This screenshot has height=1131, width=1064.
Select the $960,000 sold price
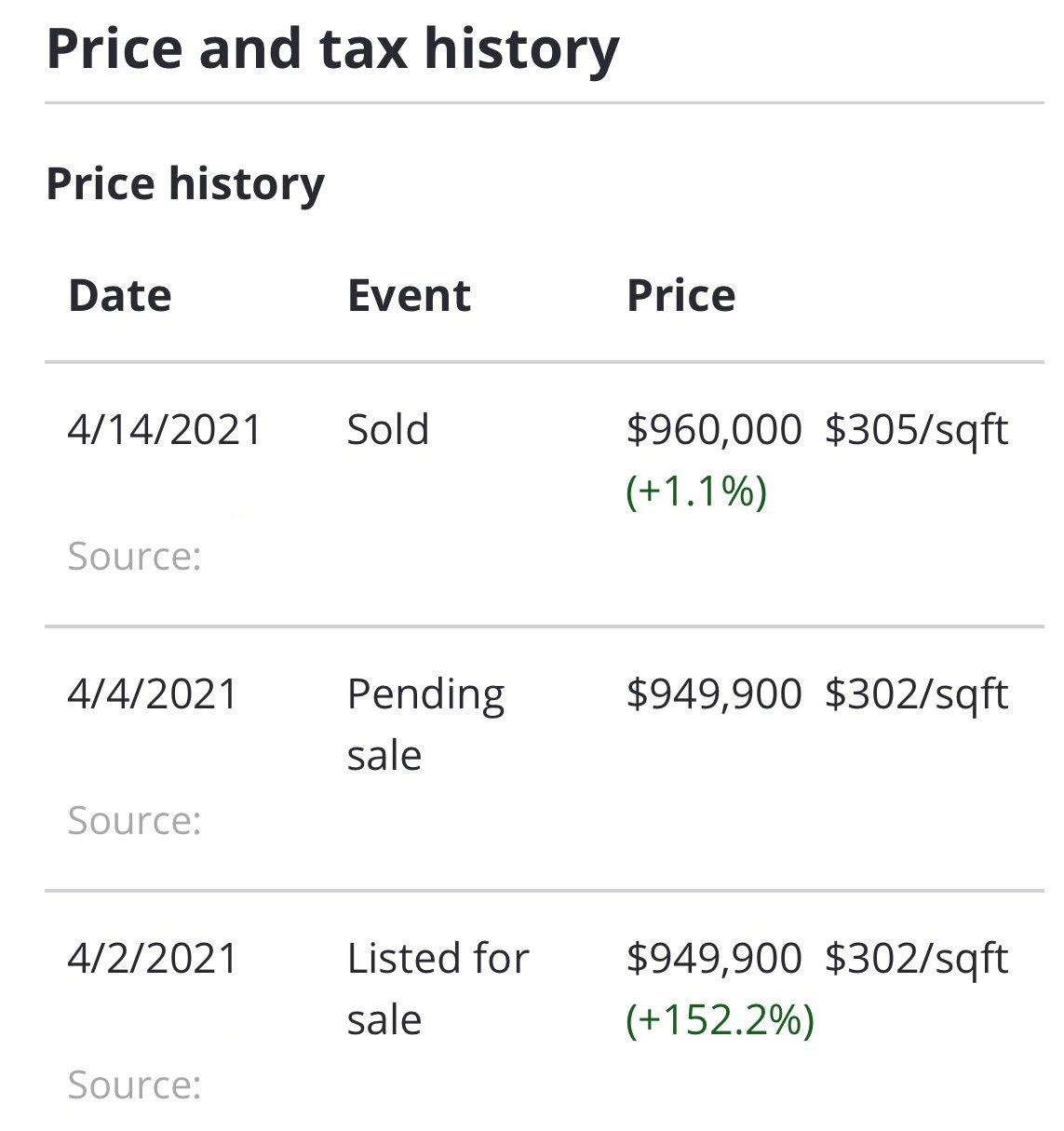pyautogui.click(x=714, y=430)
